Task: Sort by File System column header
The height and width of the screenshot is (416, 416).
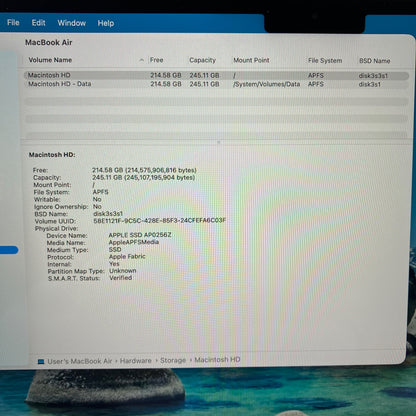Action: 325,61
